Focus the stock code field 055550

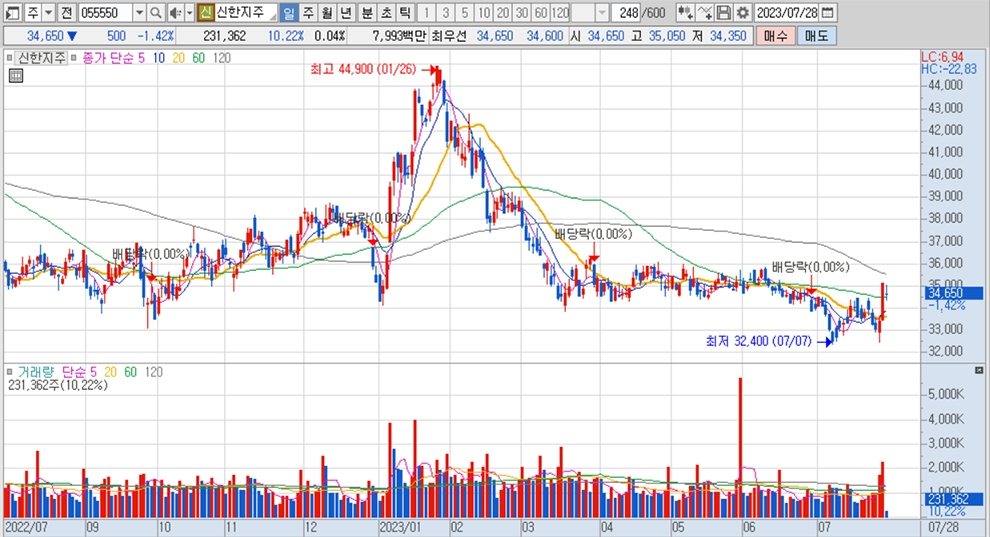pyautogui.click(x=105, y=12)
